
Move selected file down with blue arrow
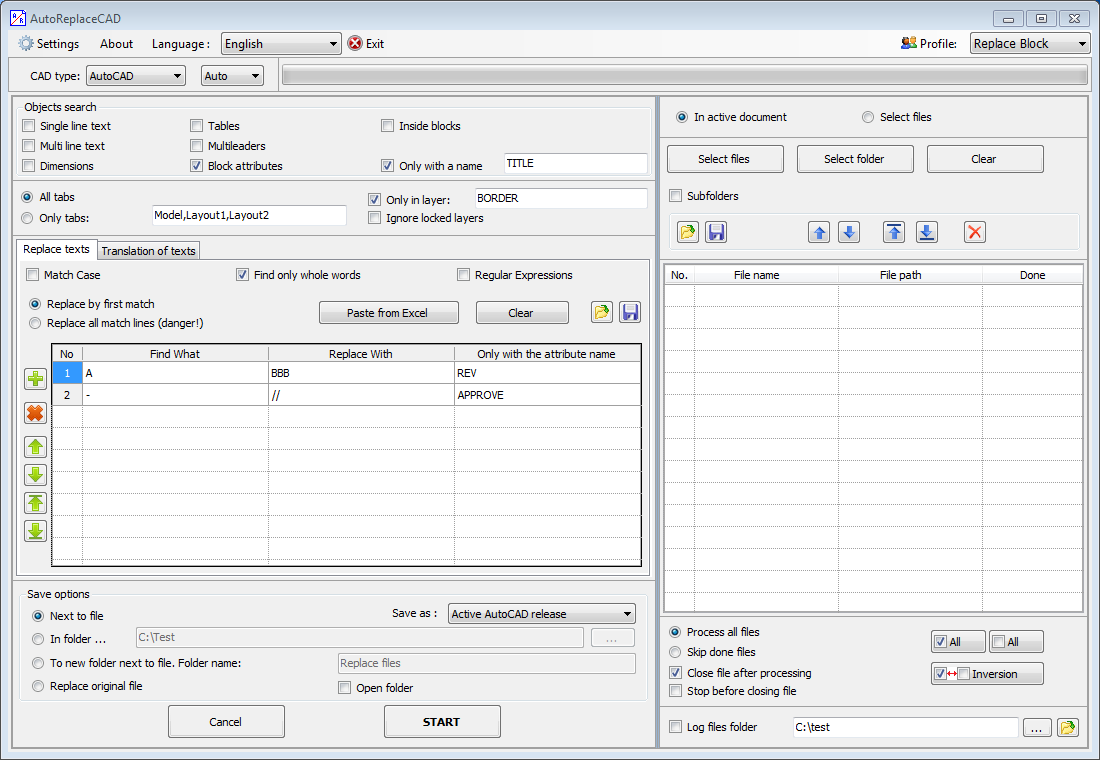pyautogui.click(x=849, y=232)
